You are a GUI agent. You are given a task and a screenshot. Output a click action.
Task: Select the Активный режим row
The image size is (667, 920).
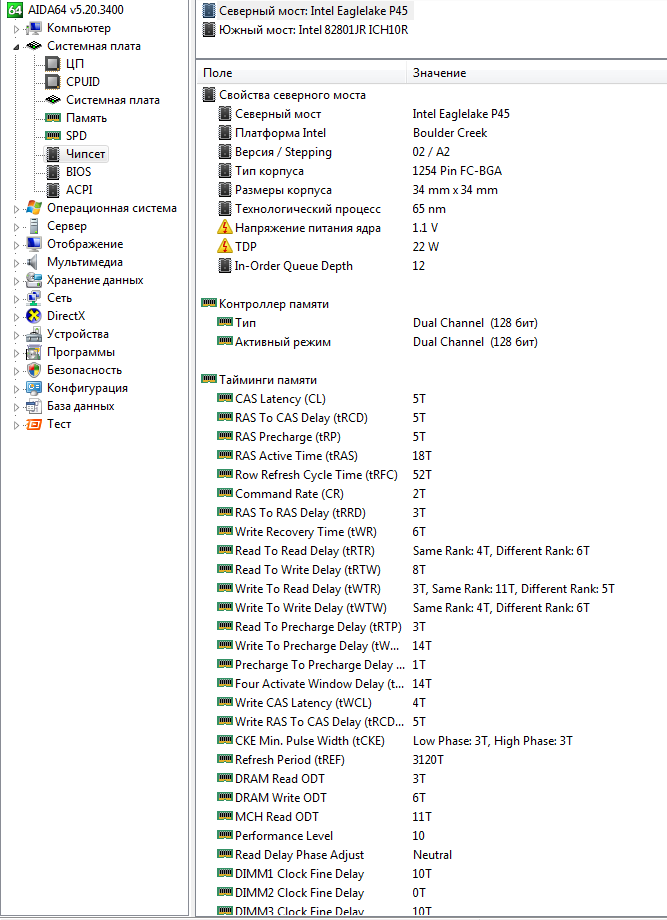[432, 341]
